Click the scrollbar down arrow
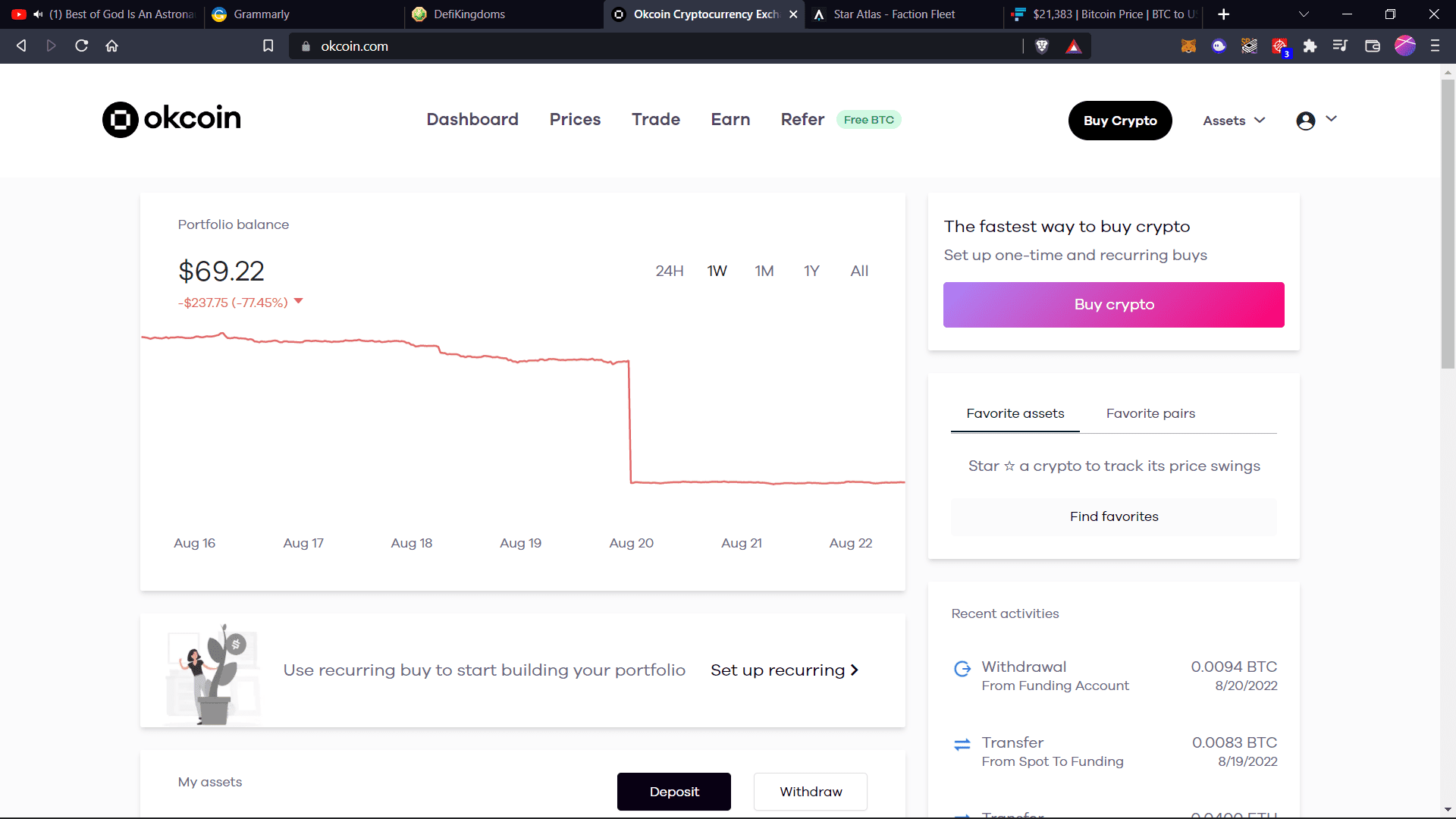 tap(1448, 810)
